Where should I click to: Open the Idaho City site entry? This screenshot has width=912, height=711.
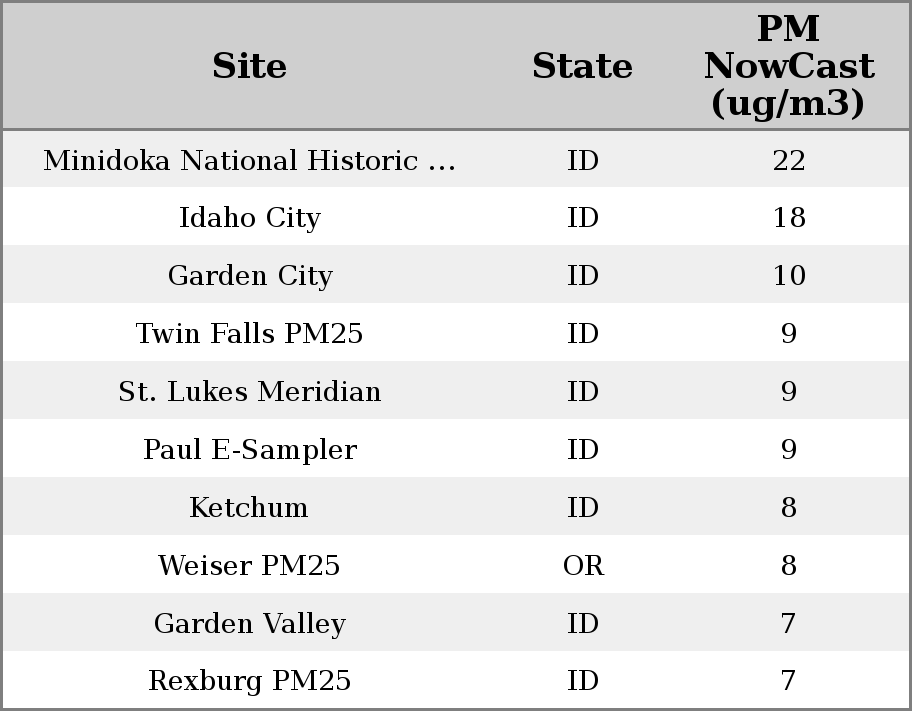249,218
